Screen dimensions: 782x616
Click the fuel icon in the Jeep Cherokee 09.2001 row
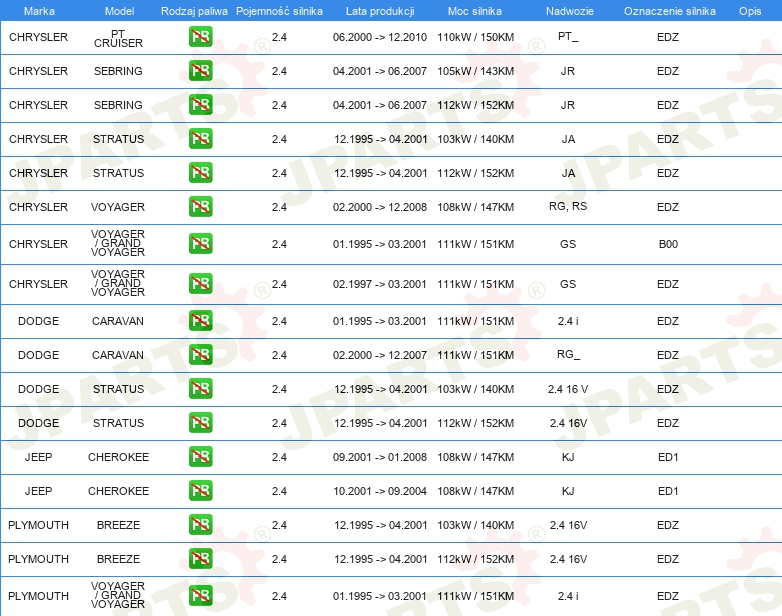point(200,456)
